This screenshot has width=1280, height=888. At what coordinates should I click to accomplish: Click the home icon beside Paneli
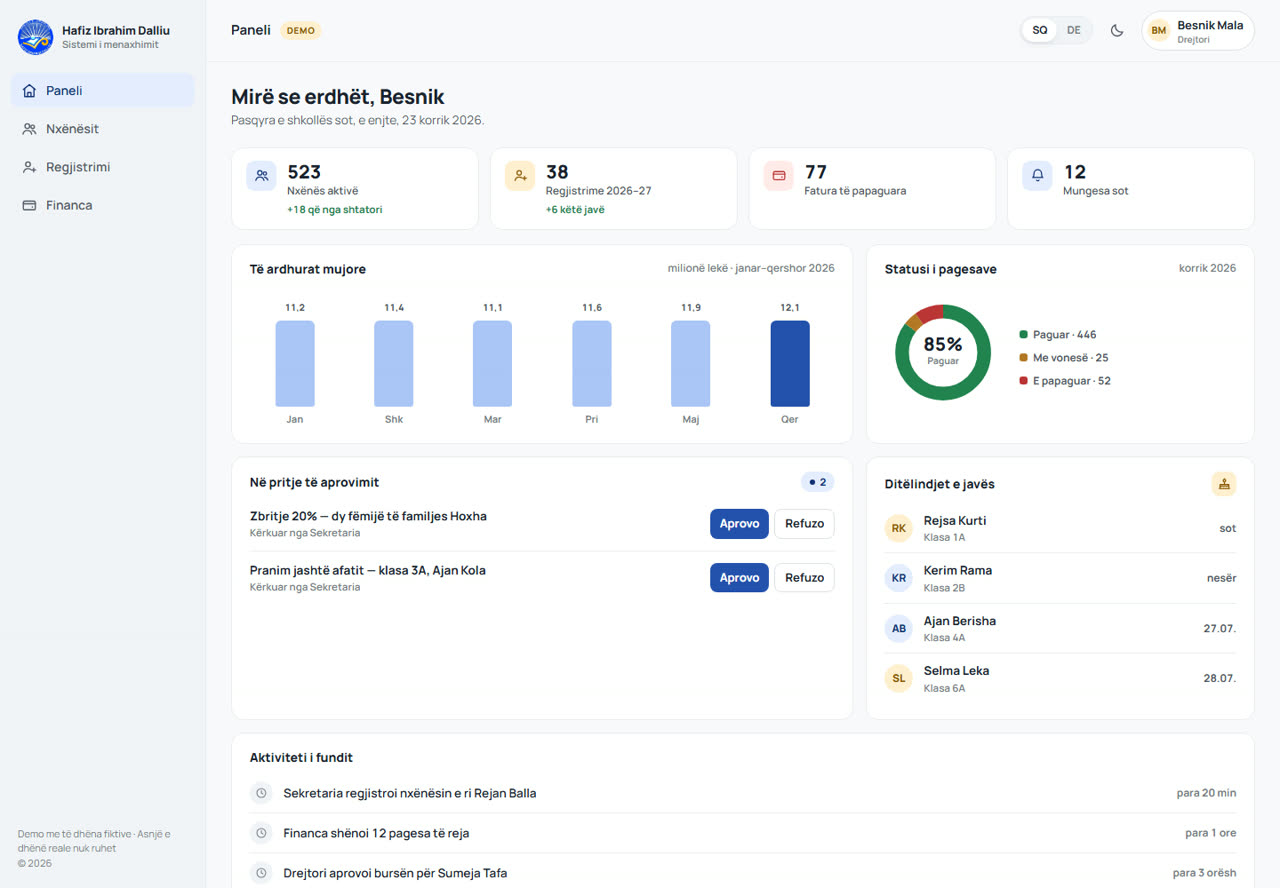[29, 91]
